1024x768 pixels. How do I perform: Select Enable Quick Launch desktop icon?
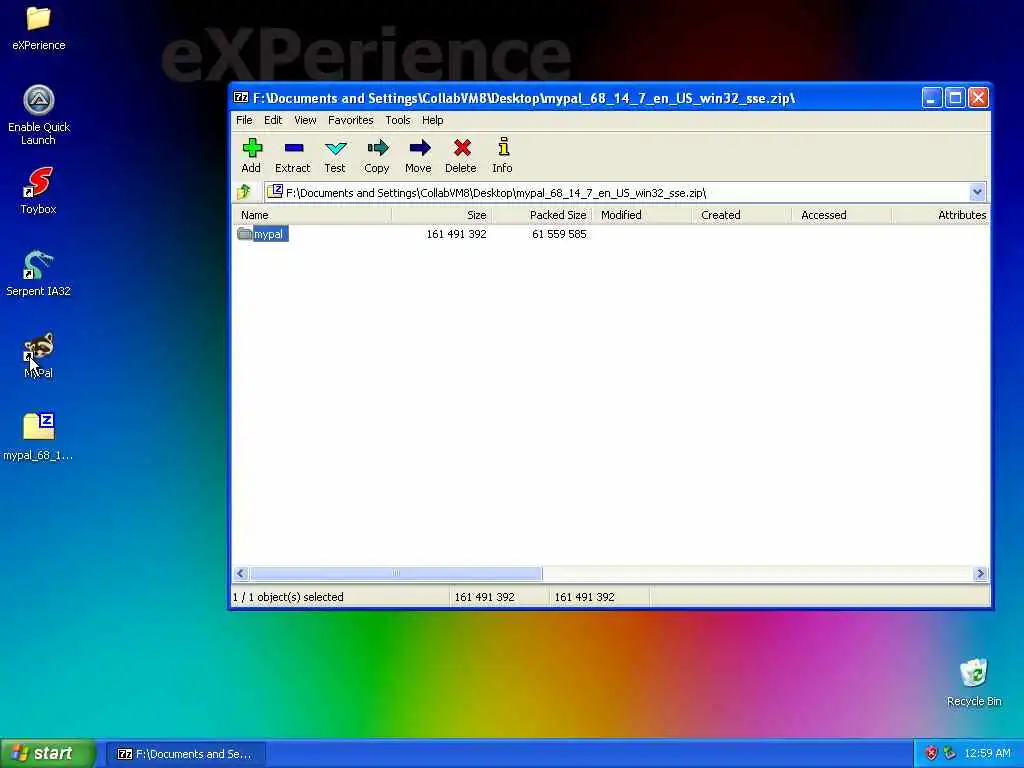39,114
